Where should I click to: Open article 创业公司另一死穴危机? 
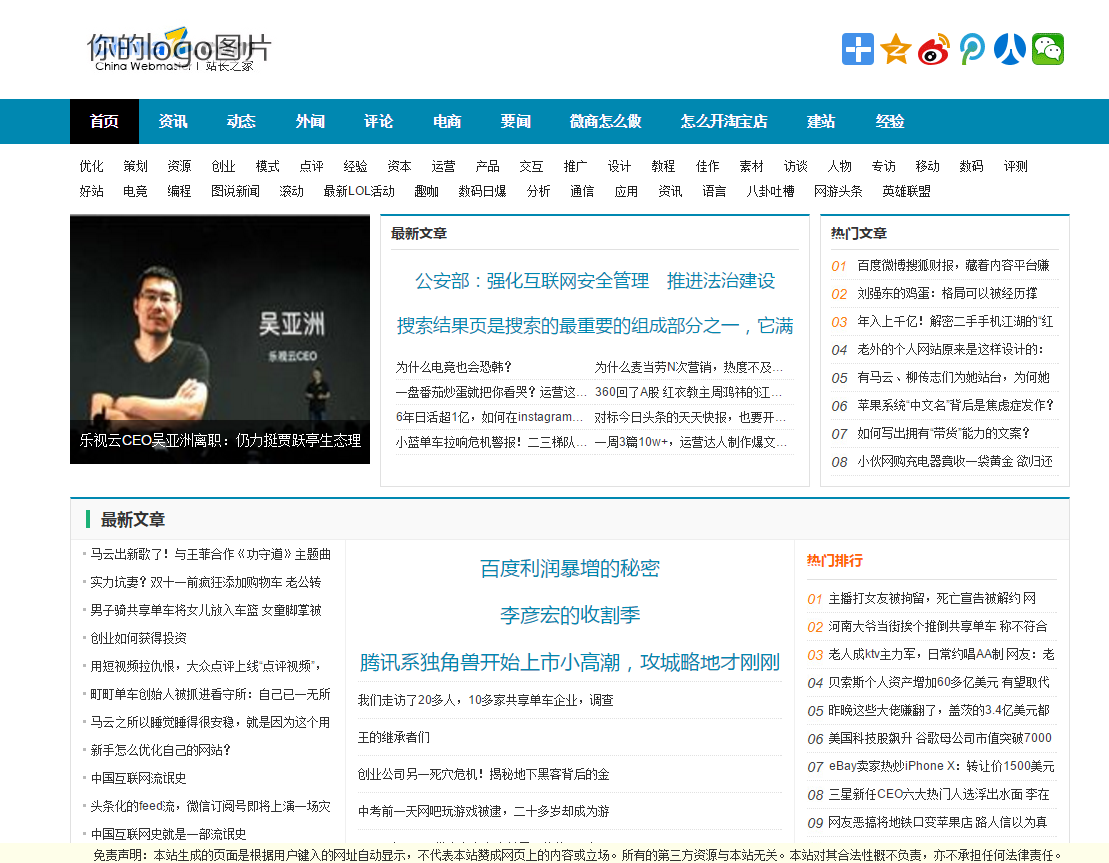483,774
